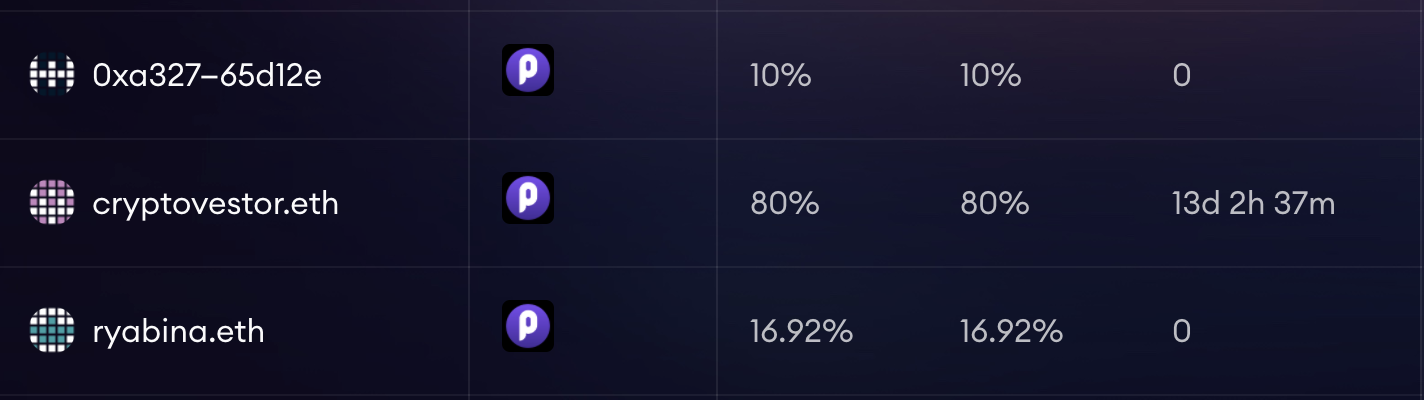The image size is (1424, 400).
Task: Click the first 10% value for 0xa327–65d12e
Action: pos(780,76)
